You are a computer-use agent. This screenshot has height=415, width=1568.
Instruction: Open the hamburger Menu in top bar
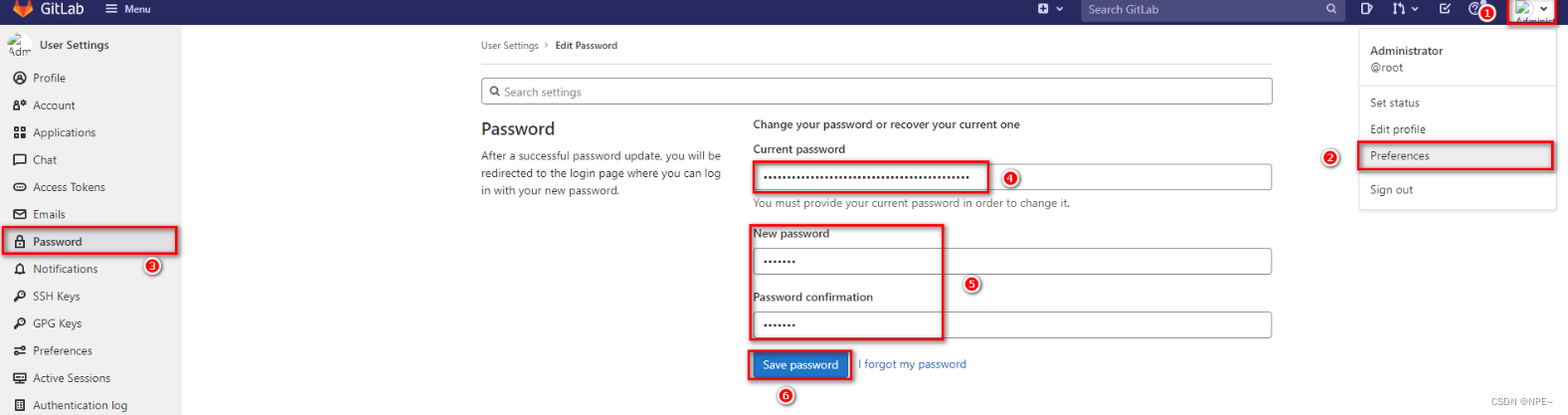[x=128, y=9]
